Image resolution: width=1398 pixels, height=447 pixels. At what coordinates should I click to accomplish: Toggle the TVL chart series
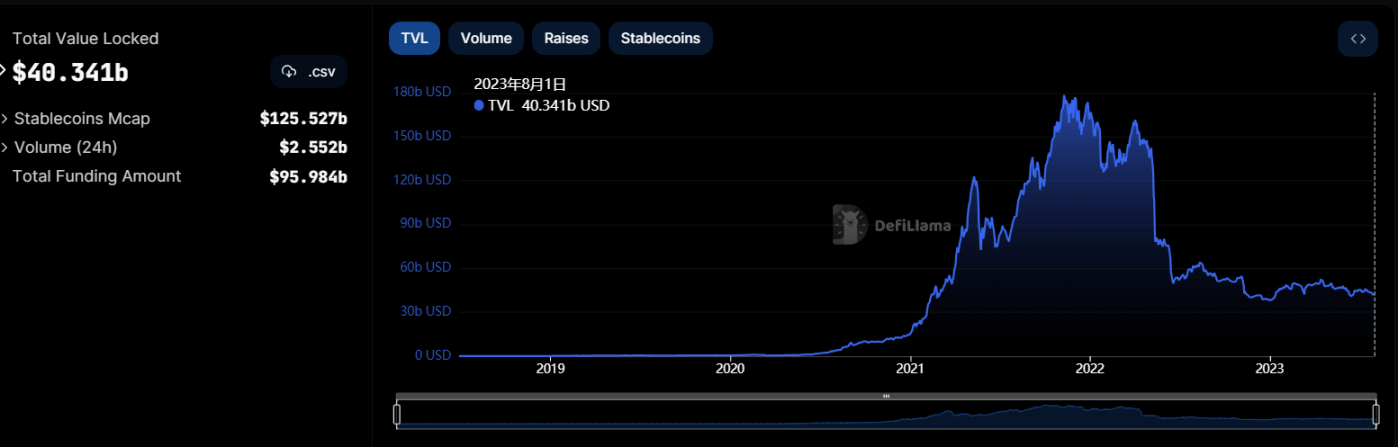point(414,38)
